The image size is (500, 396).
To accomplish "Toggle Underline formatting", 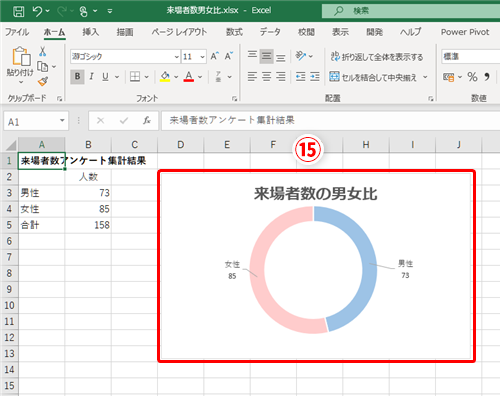I will (105, 77).
